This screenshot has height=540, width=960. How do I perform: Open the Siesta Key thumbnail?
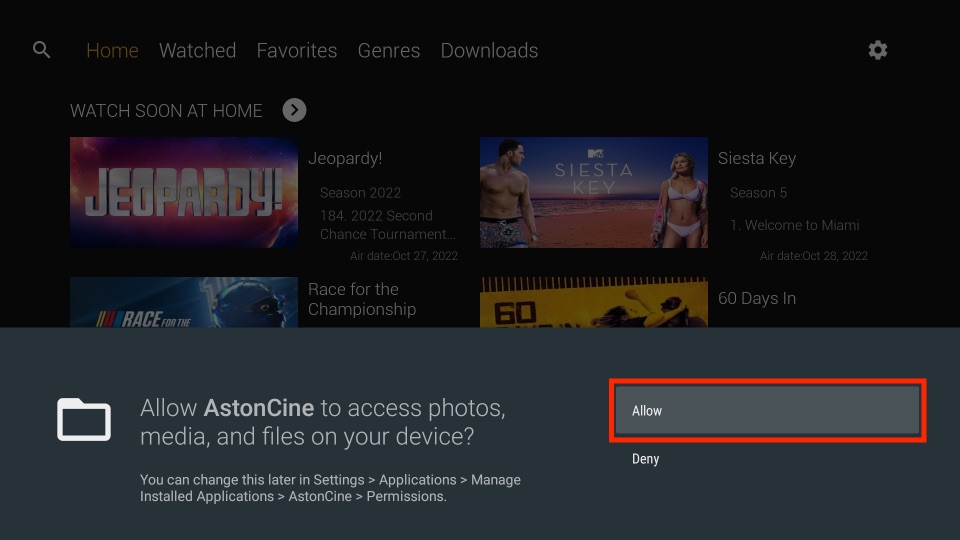click(x=594, y=192)
